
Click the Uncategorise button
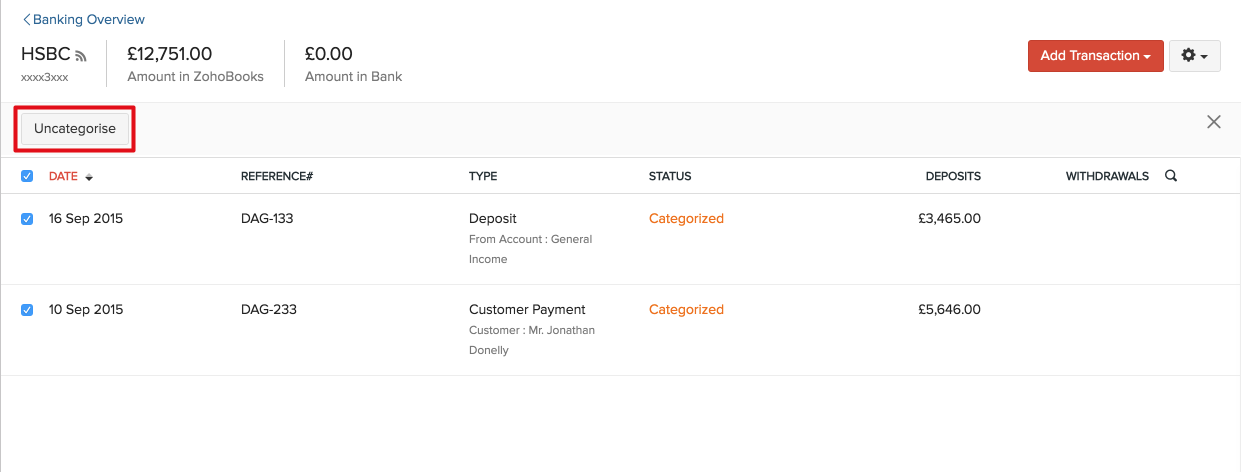[75, 129]
